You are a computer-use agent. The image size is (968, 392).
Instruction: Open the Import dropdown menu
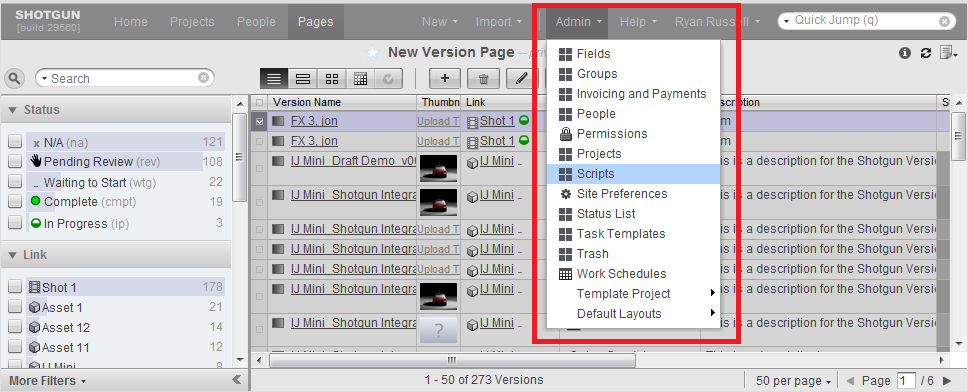pyautogui.click(x=499, y=22)
